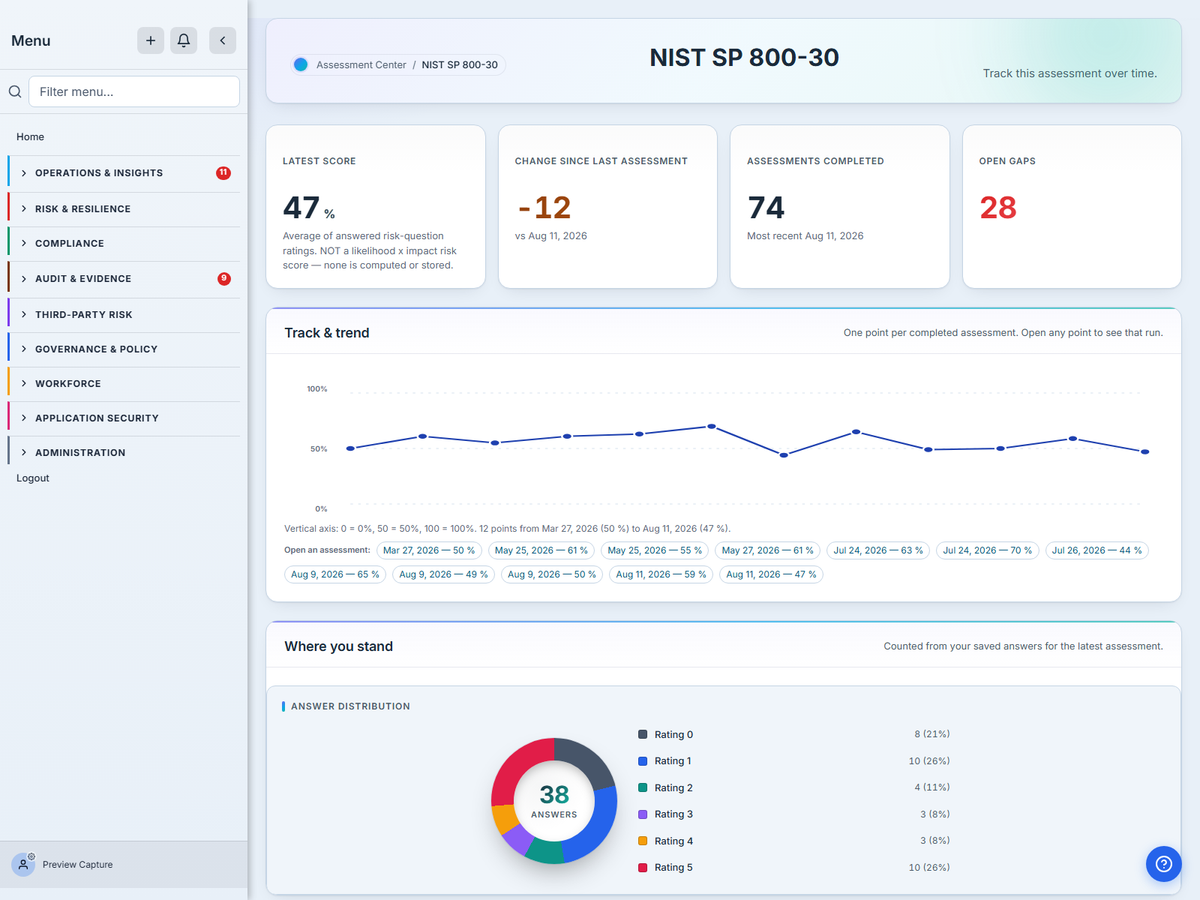Viewport: 1200px width, 900px height.
Task: Click the '8 (21%)' count for Rating 0
Action: point(932,734)
